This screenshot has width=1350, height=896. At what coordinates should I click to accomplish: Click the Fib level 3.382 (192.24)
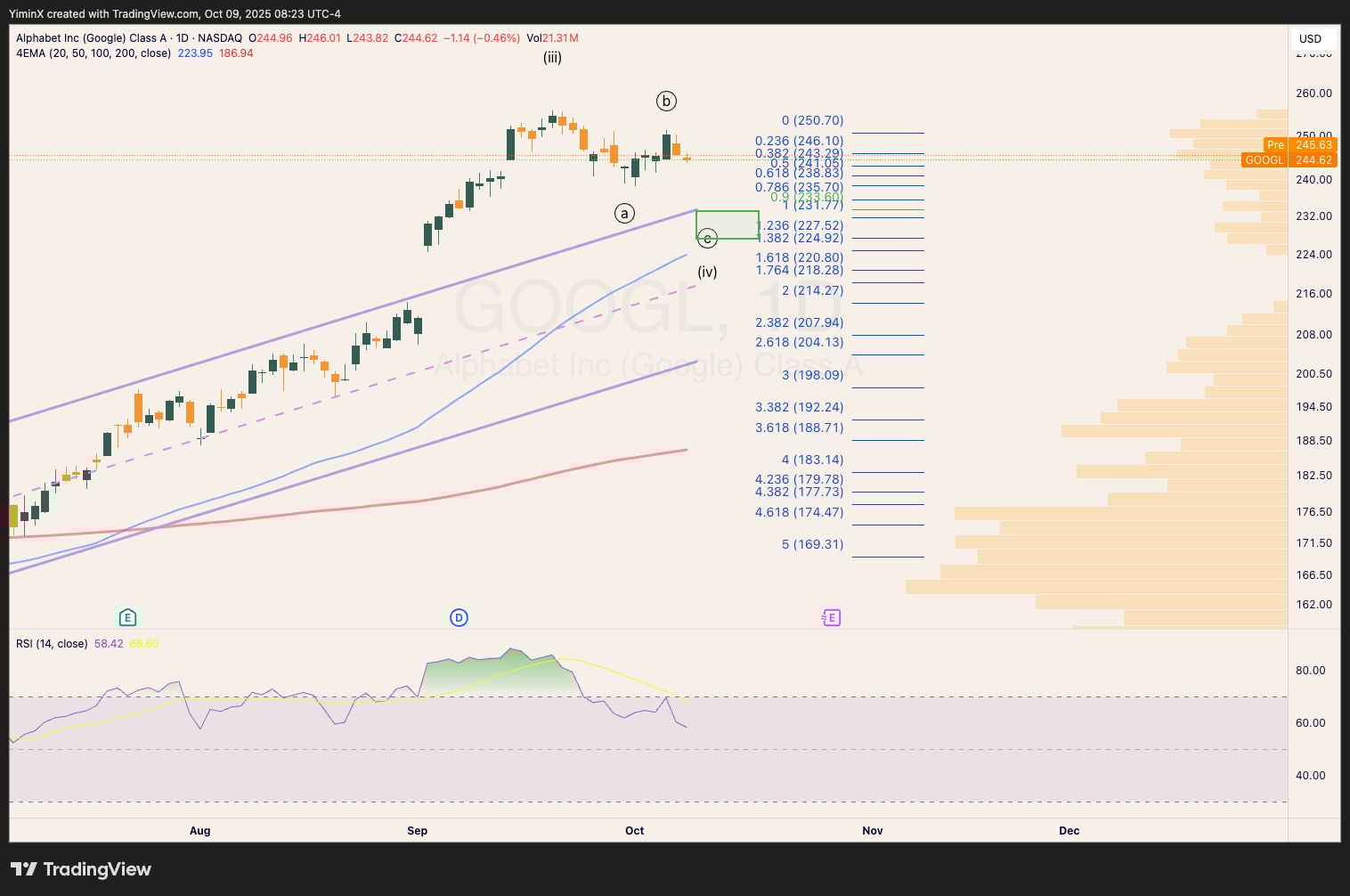799,407
